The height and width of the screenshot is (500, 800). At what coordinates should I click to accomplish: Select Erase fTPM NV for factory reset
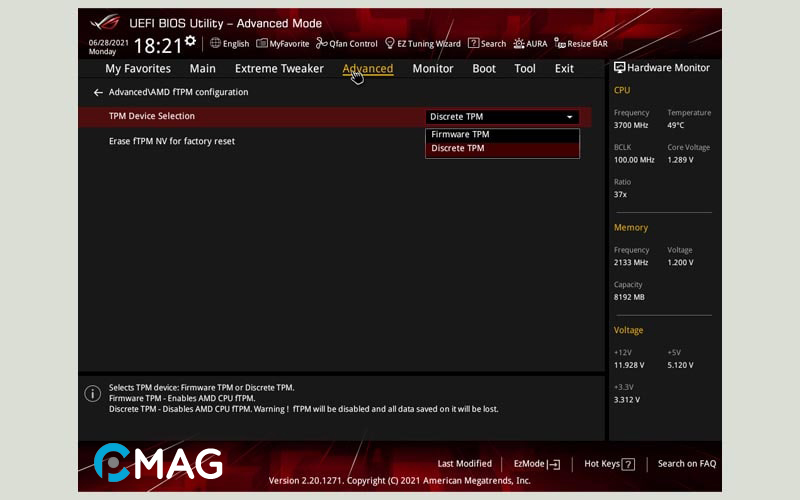point(172,141)
